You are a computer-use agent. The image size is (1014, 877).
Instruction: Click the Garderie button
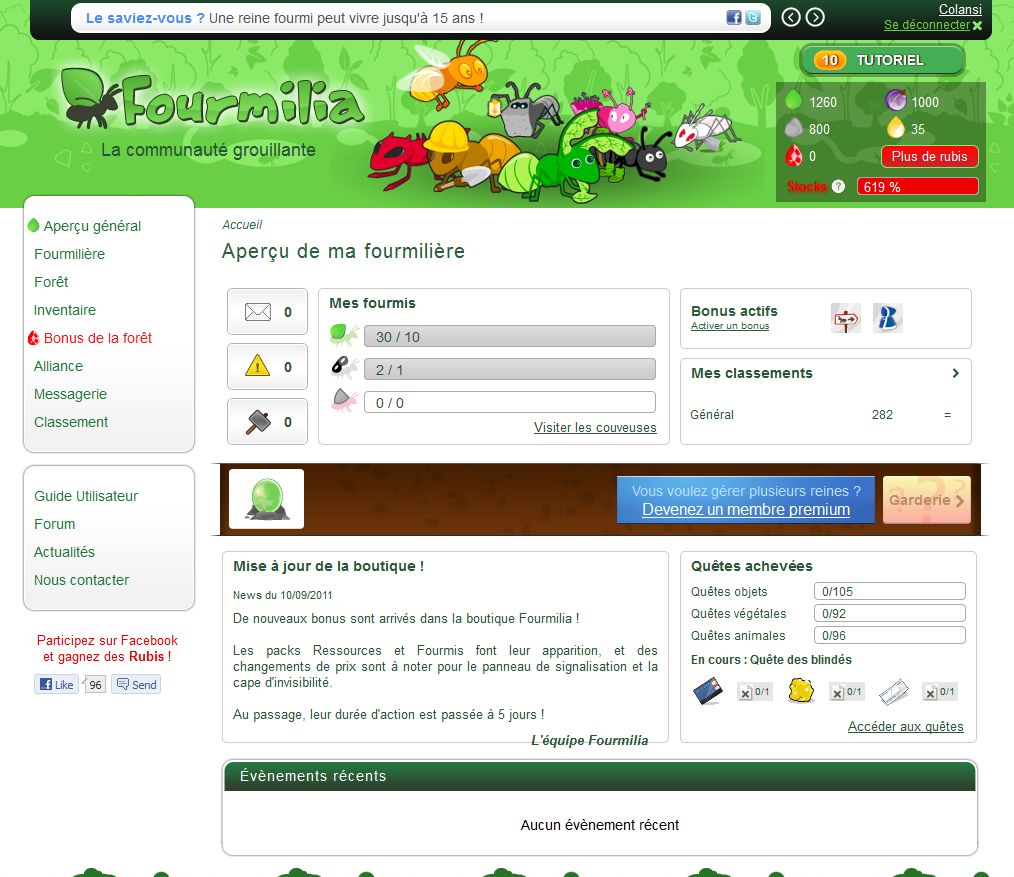(x=926, y=499)
